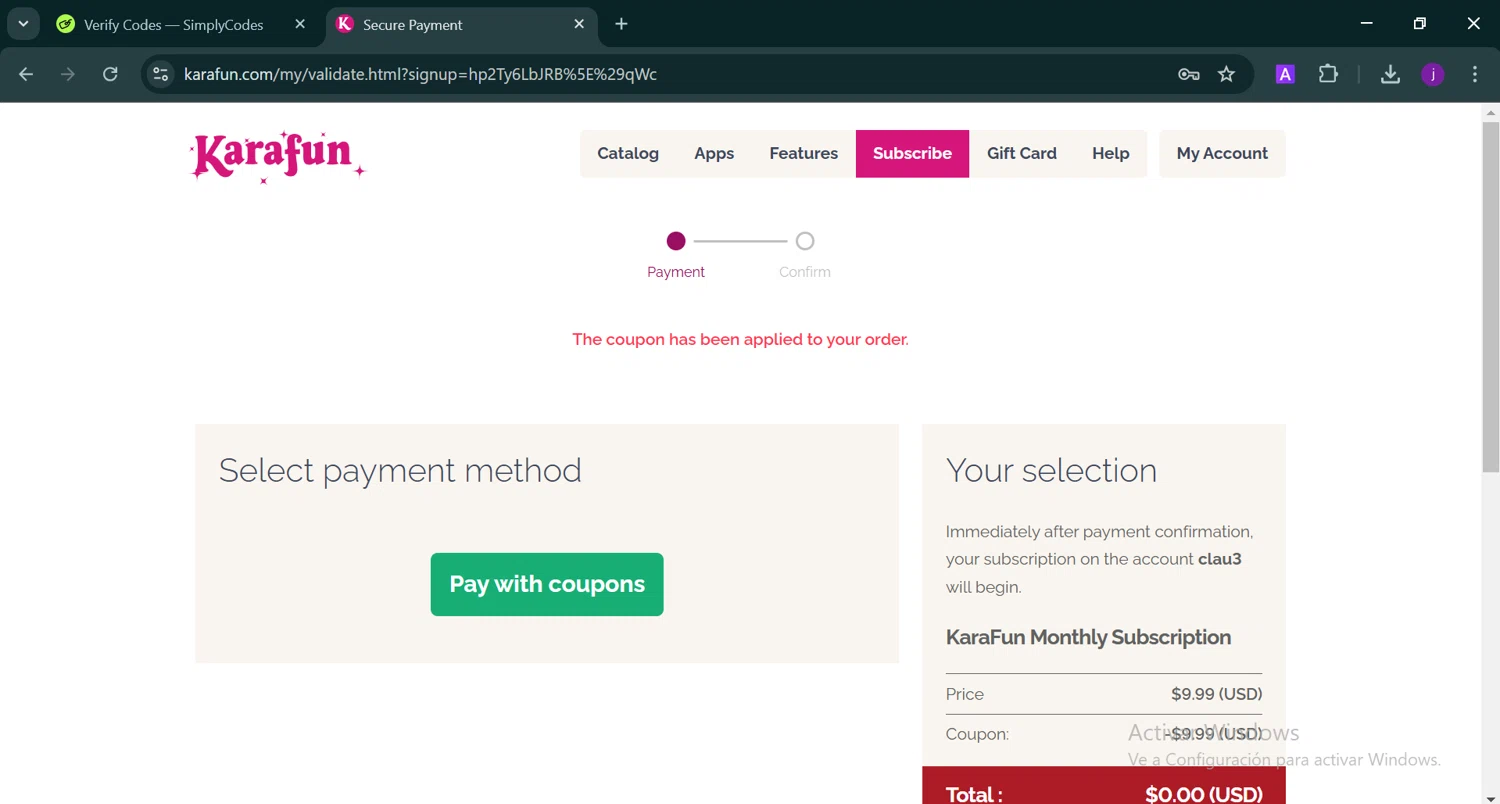Image resolution: width=1500 pixels, height=804 pixels.
Task: Click the address bar URL
Action: coord(420,74)
